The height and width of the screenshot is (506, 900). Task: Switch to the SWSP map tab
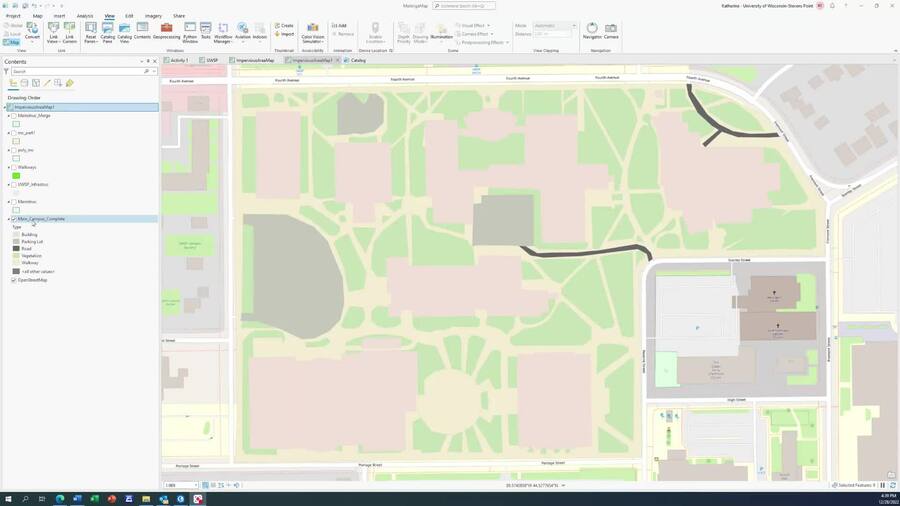209,60
